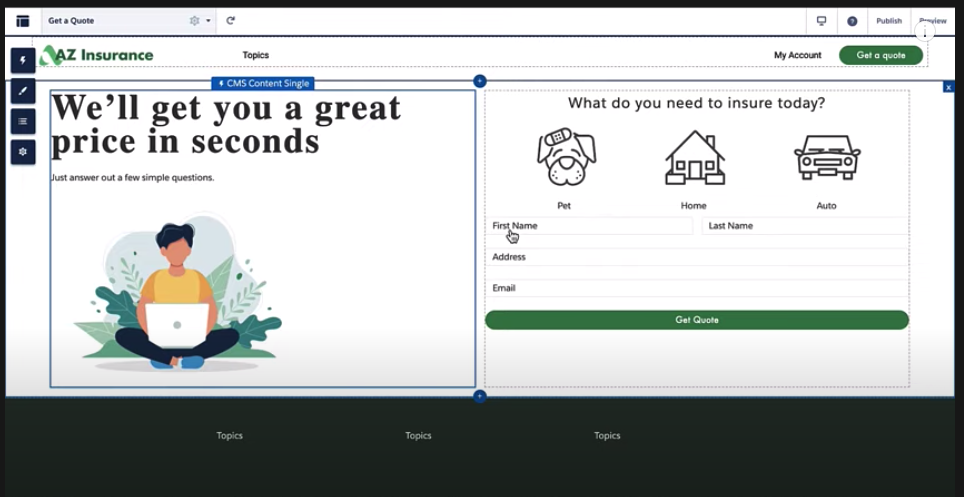
Task: Select 'Just answer out a few simple questions' text
Action: point(132,178)
